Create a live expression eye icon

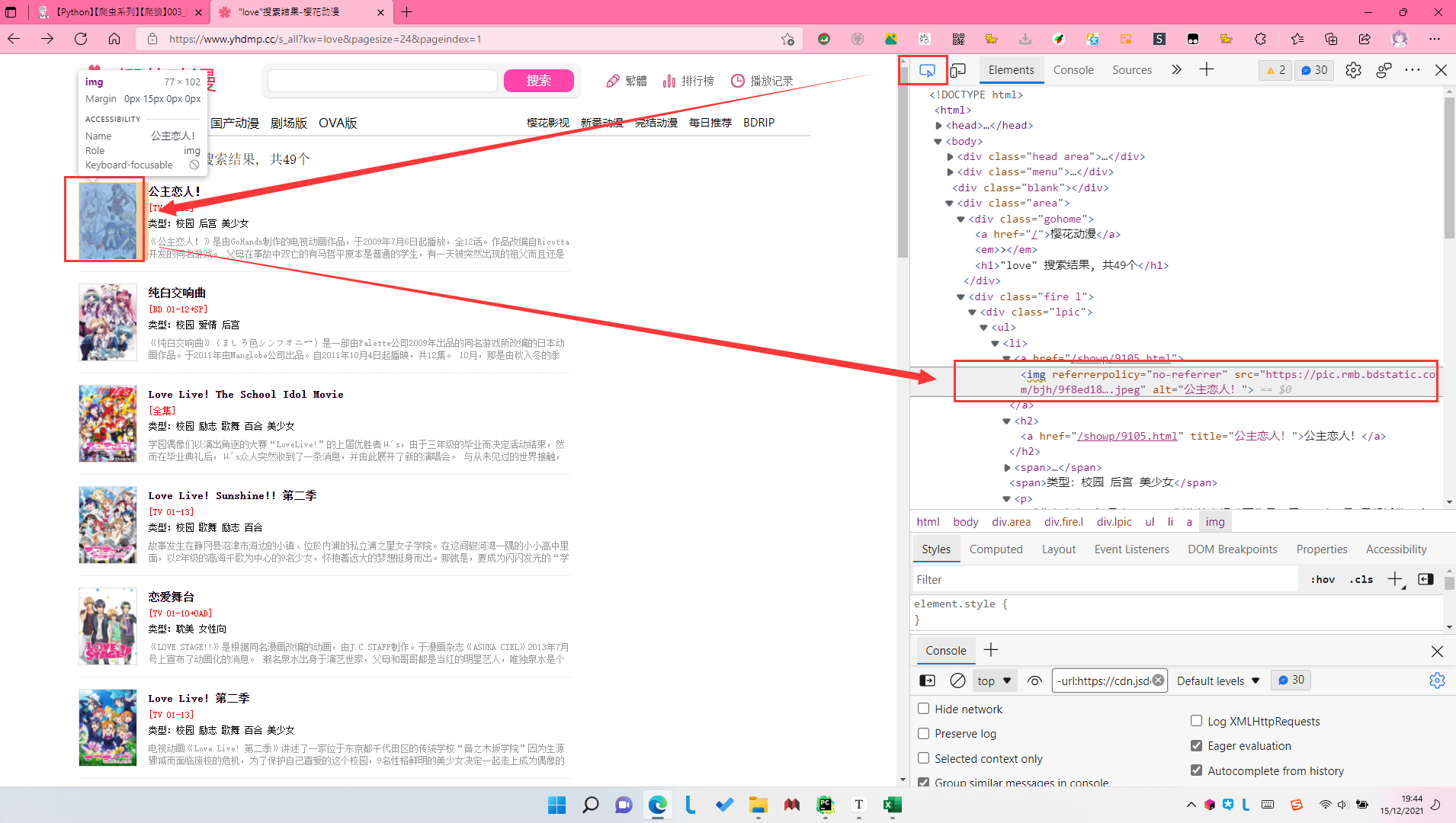tap(1034, 680)
